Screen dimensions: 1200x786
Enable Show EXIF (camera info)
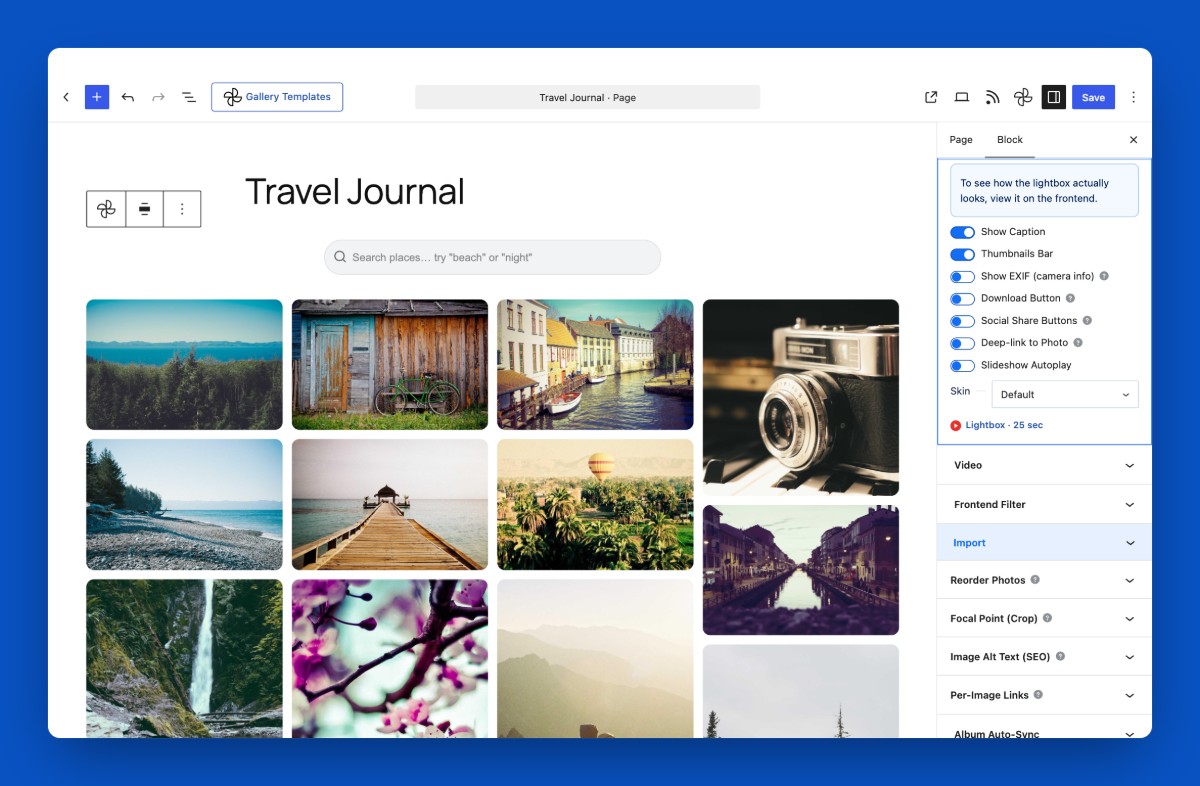click(962, 277)
